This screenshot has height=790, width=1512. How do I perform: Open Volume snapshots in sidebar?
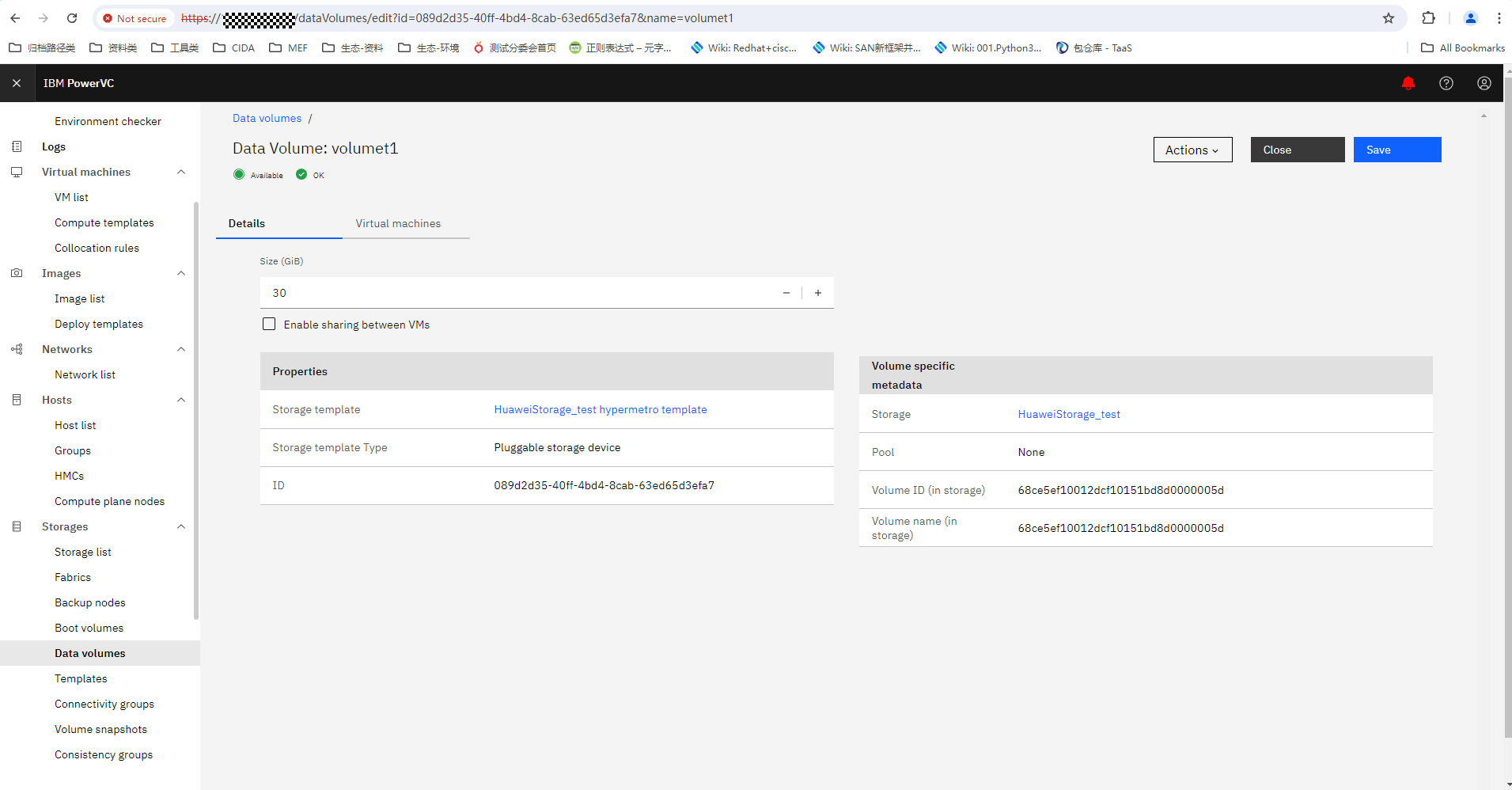click(x=100, y=729)
